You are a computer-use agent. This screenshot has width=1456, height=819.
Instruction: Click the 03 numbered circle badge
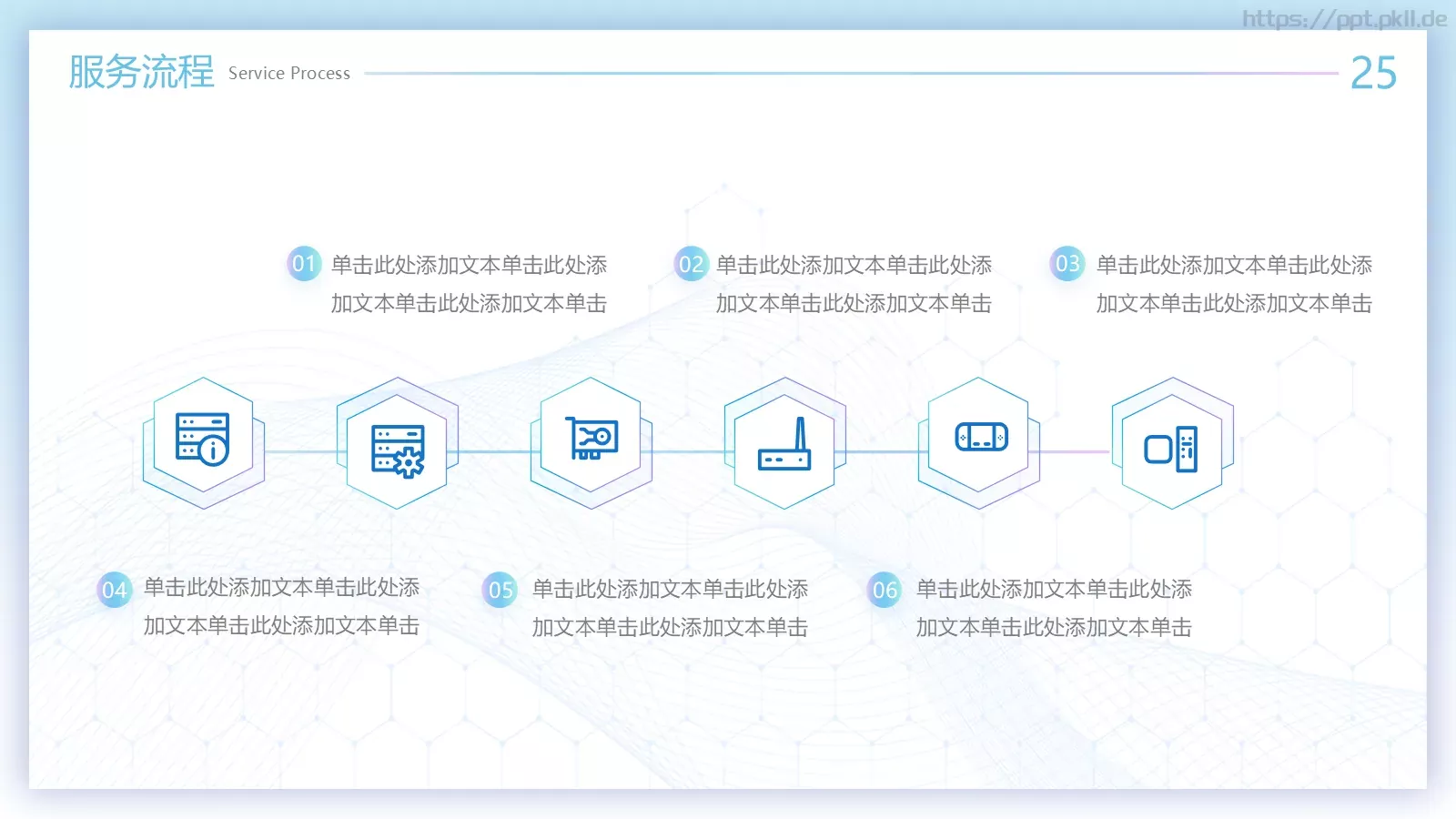[x=1067, y=264]
